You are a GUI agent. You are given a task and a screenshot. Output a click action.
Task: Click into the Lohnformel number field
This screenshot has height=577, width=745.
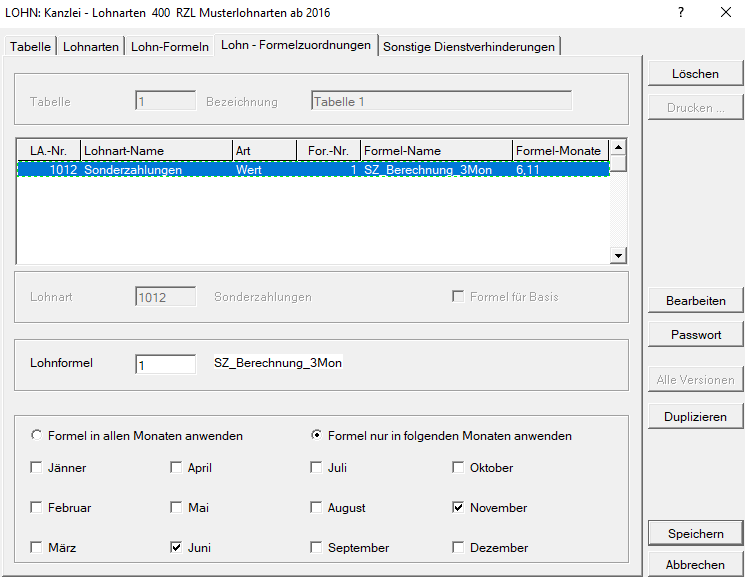click(x=165, y=365)
